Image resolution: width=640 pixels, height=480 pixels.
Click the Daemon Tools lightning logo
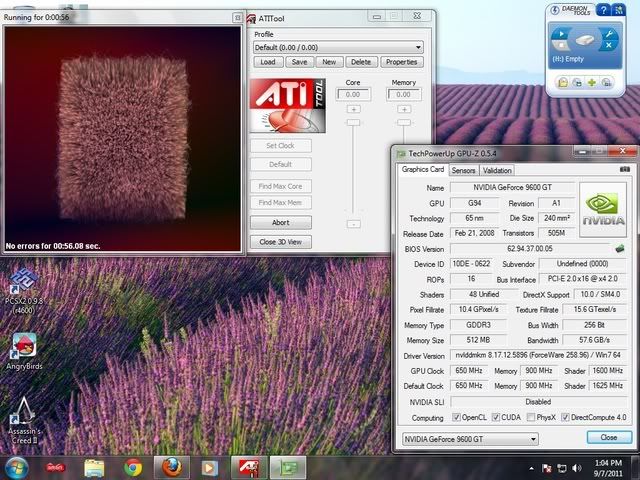[x=555, y=10]
